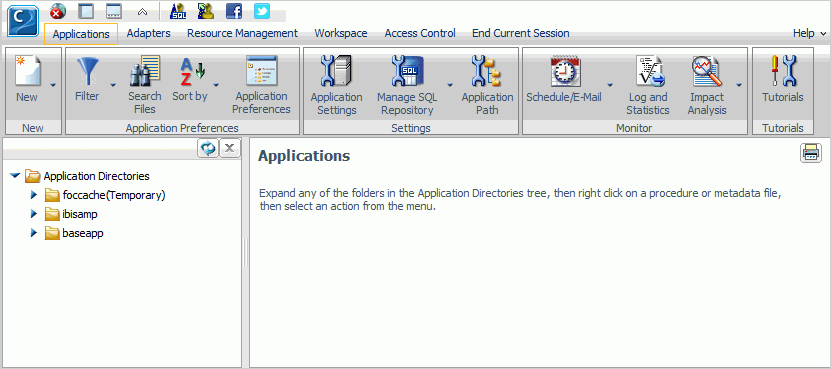Image resolution: width=831 pixels, height=369 pixels.
Task: Click the globe with red X icon
Action: 58,11
